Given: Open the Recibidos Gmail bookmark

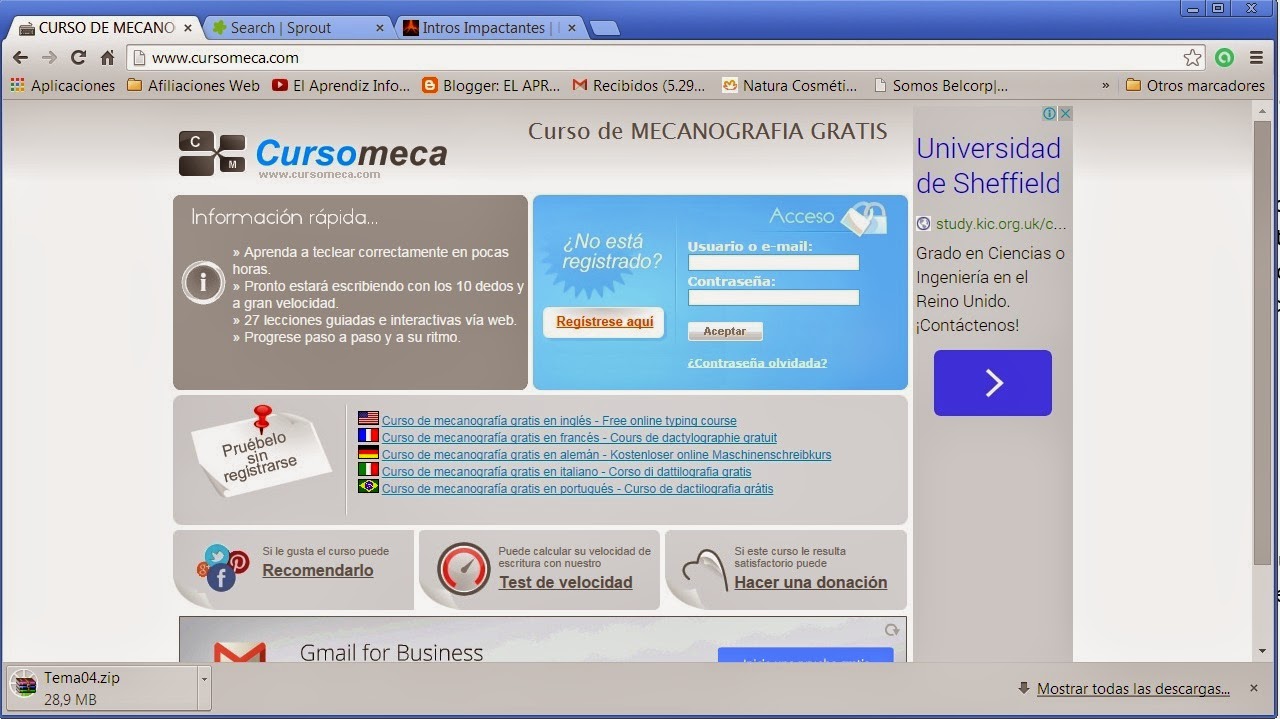Looking at the screenshot, I should point(639,86).
